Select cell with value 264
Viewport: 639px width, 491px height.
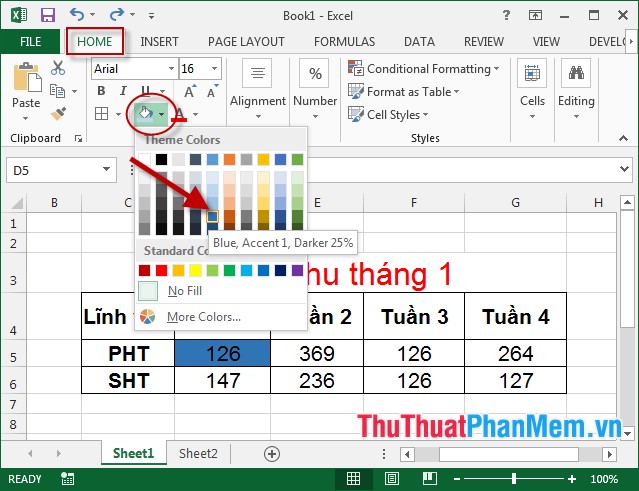click(x=516, y=353)
